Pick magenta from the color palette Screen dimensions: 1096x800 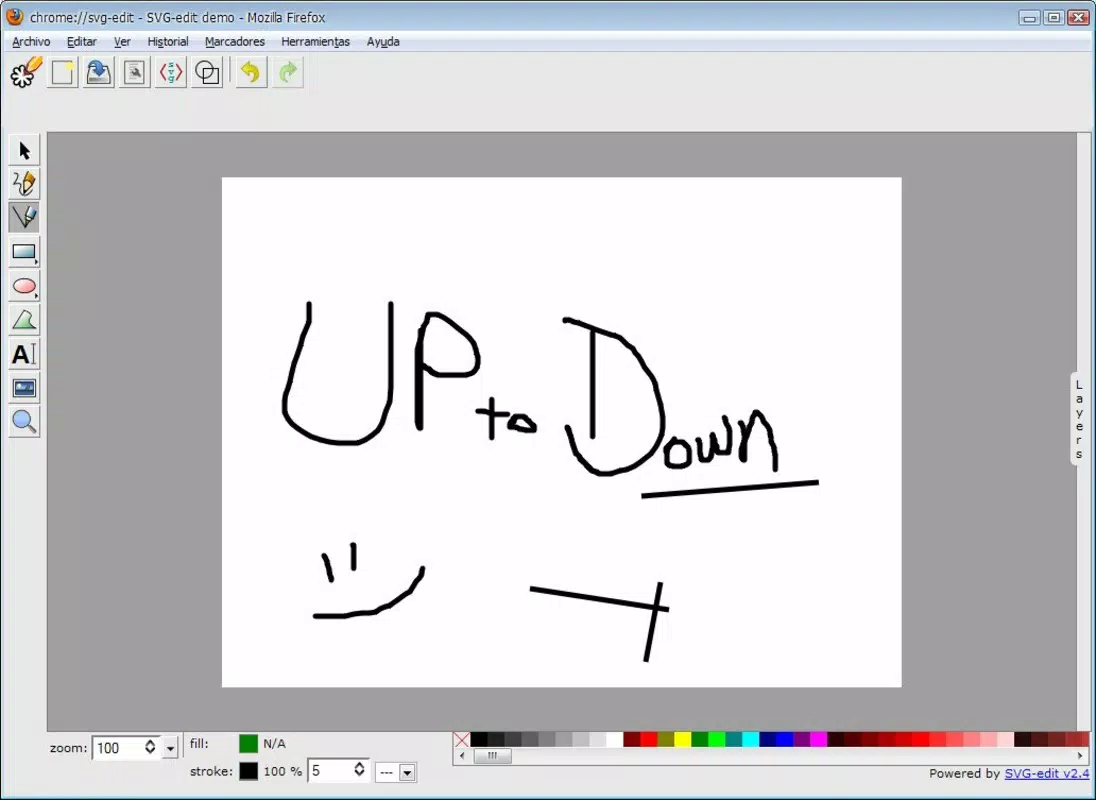818,740
